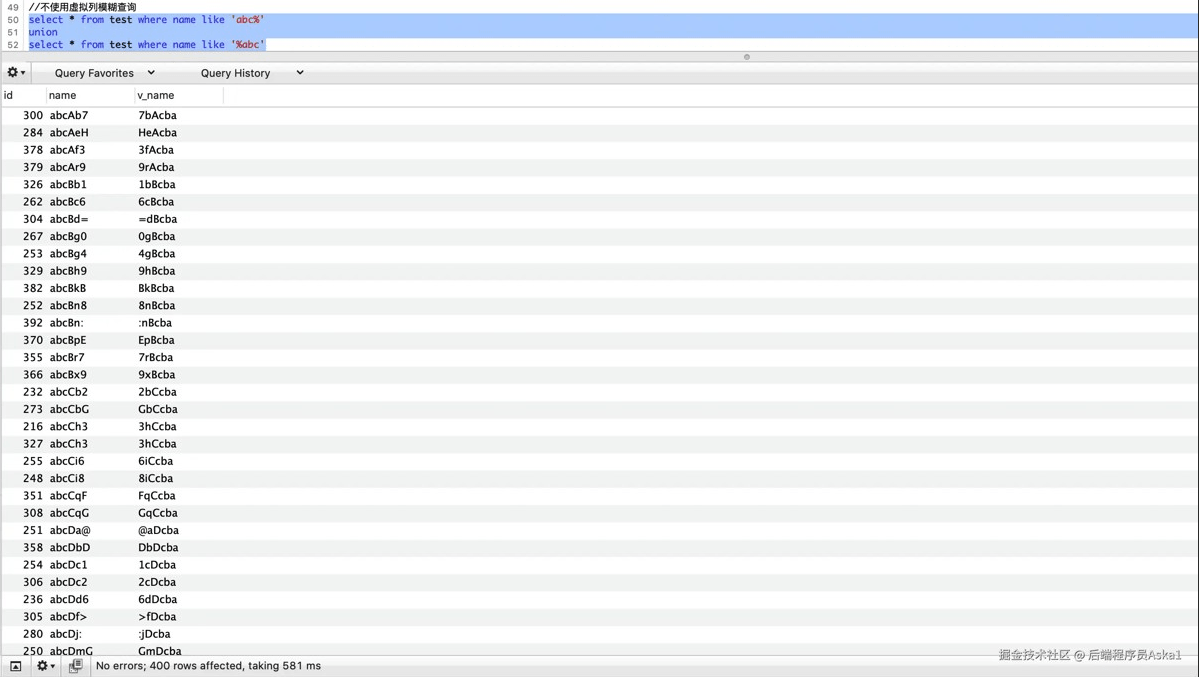Sort by the v_name column header
The image size is (1199, 677).
pyautogui.click(x=179, y=95)
